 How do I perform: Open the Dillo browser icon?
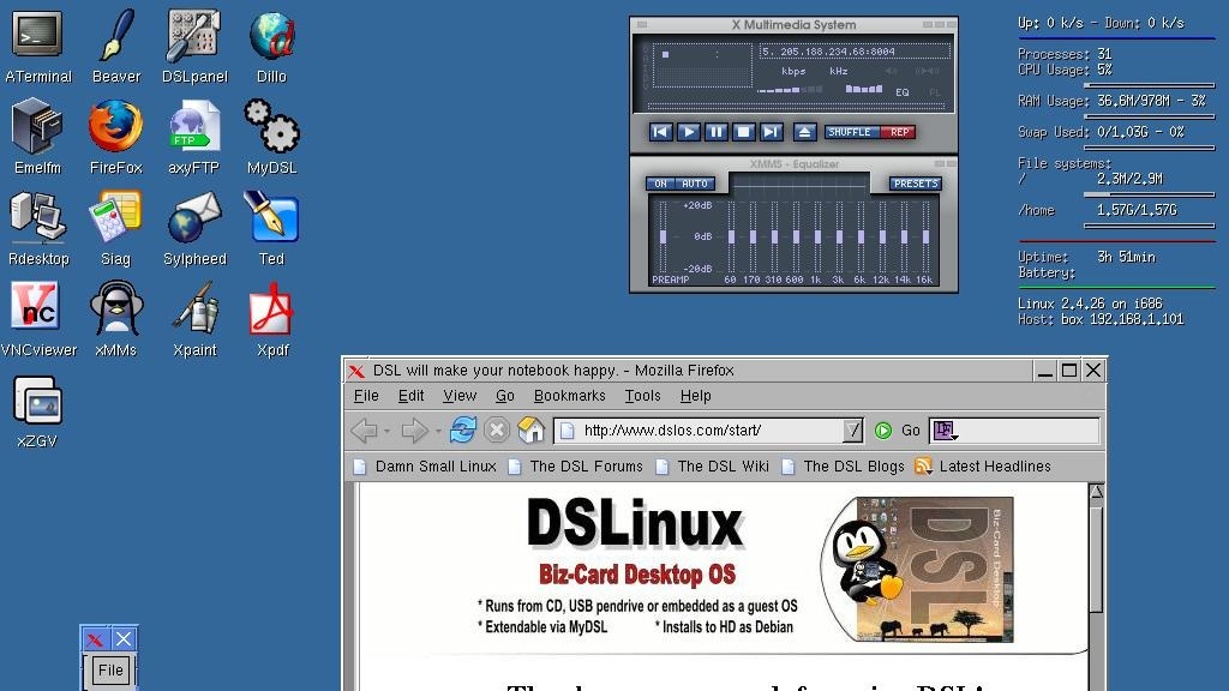click(271, 37)
